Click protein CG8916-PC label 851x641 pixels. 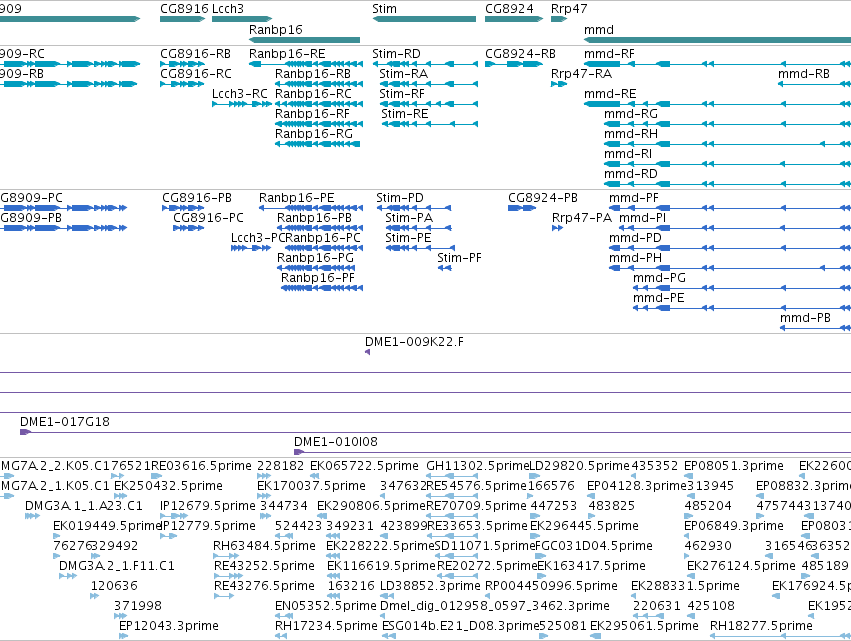point(208,218)
